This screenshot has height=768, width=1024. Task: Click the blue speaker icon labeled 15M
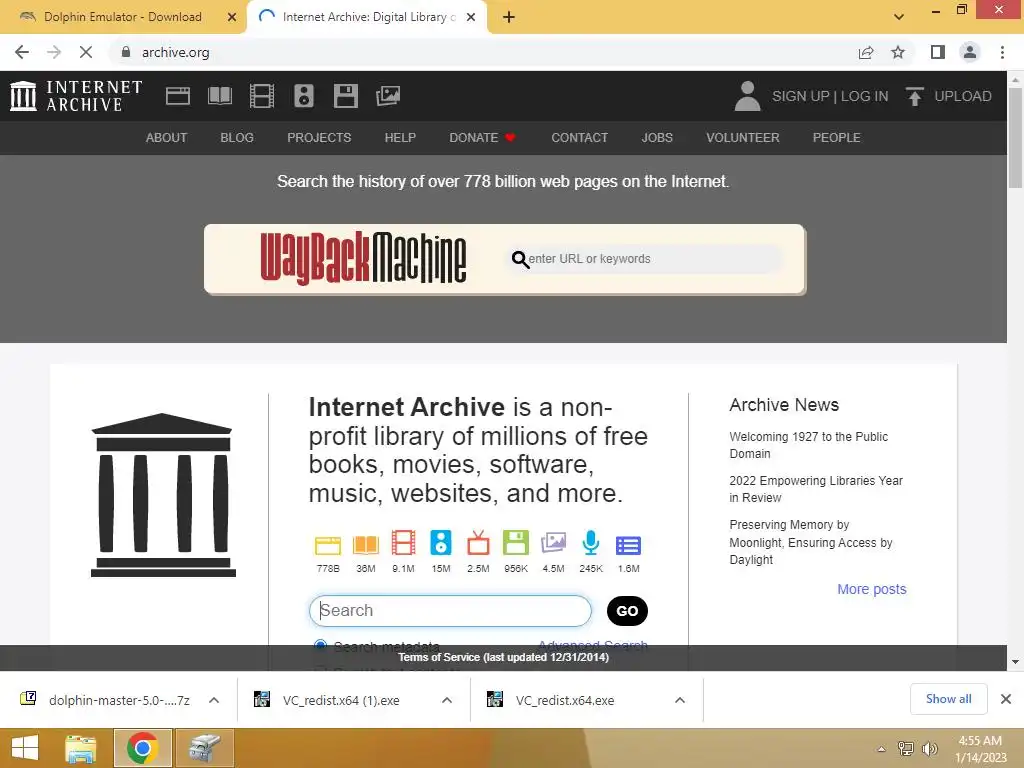pyautogui.click(x=441, y=543)
